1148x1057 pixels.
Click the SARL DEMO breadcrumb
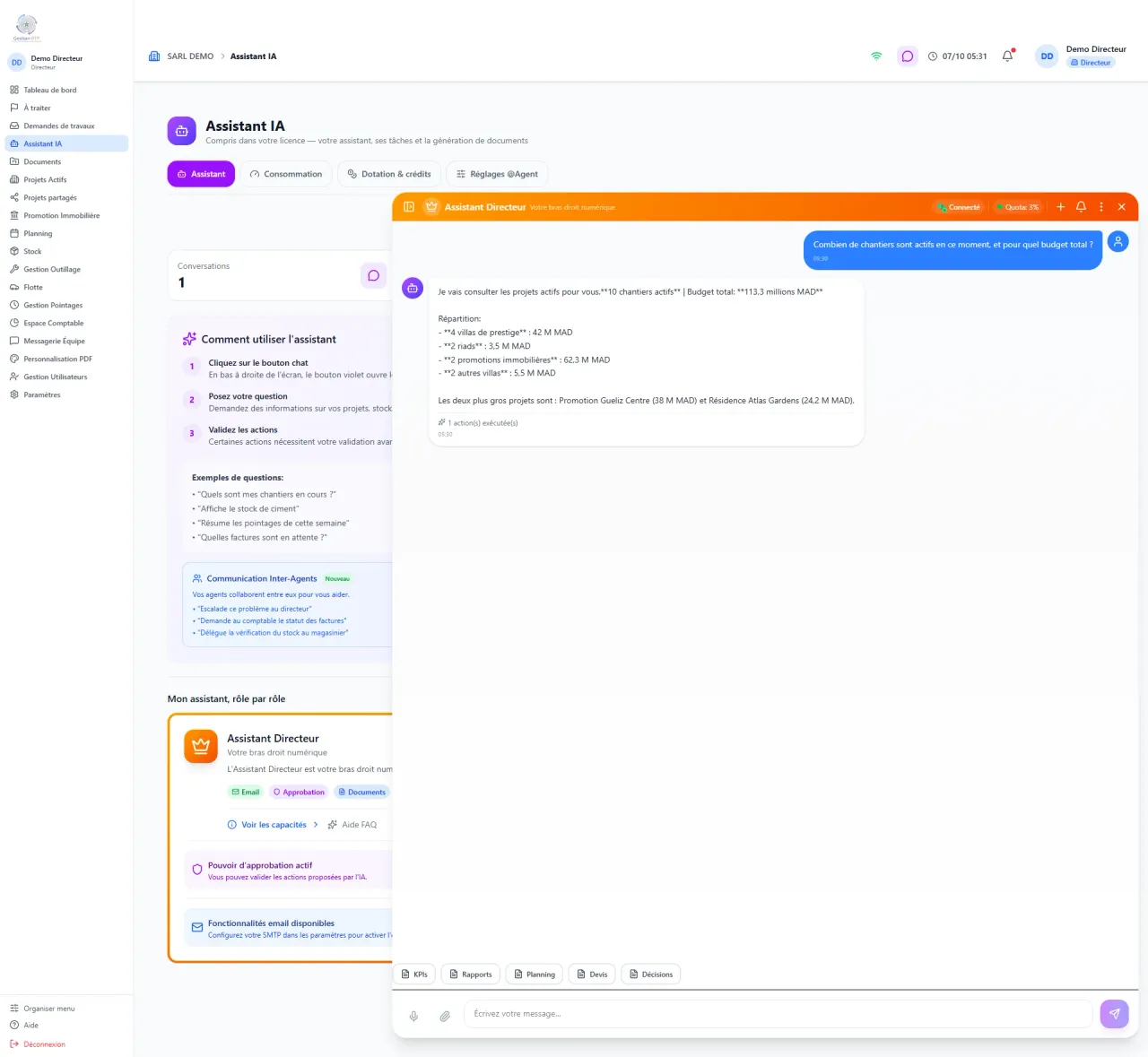(190, 56)
